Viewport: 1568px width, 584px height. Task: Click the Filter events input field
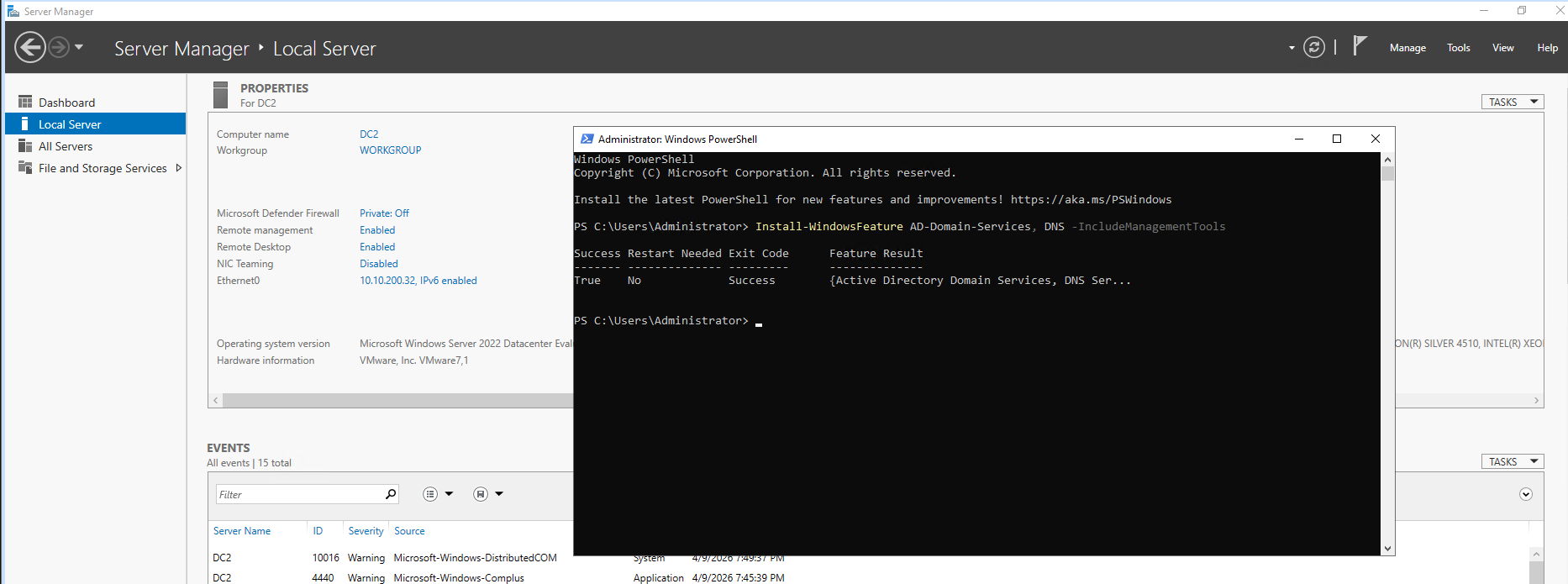click(298, 494)
